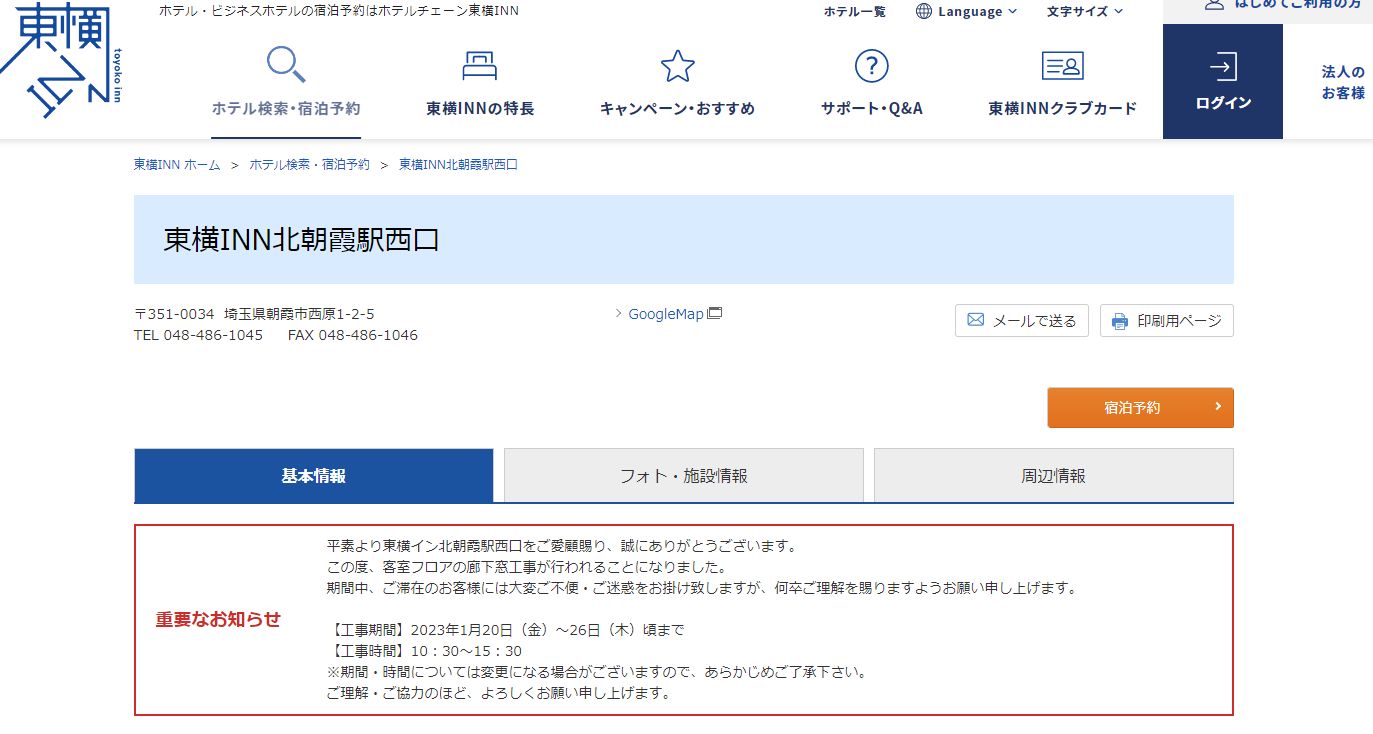
Task: Click the hotel title 東横INN北朝霞駅西口 heading
Action: [x=302, y=240]
